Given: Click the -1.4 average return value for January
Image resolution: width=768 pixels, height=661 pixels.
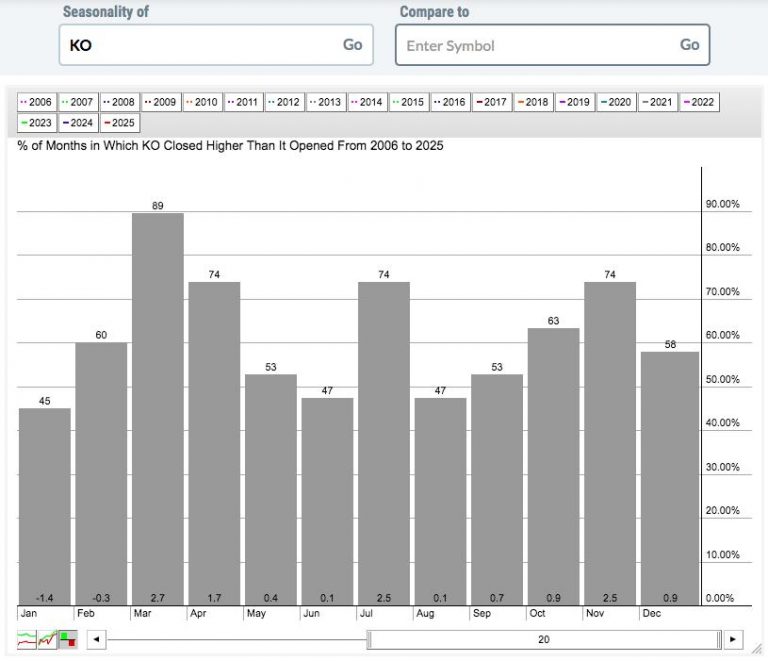Looking at the screenshot, I should 45,598.
